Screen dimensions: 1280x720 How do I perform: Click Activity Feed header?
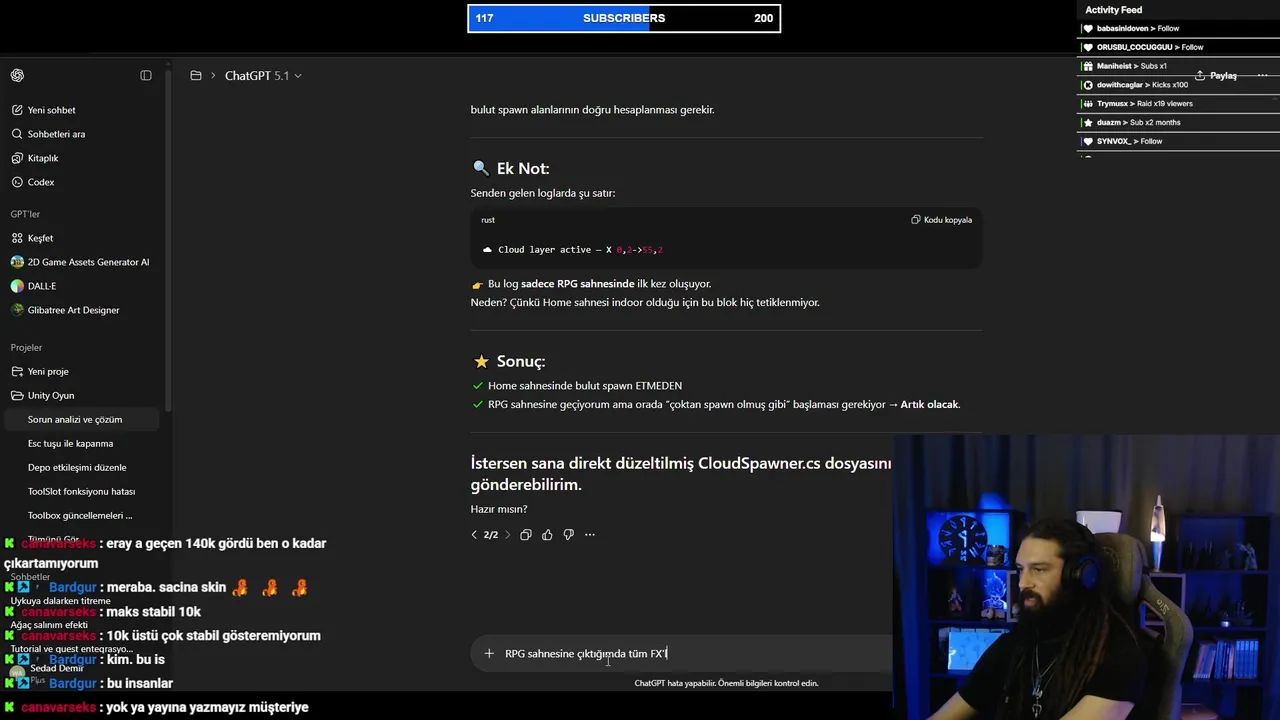point(1114,10)
